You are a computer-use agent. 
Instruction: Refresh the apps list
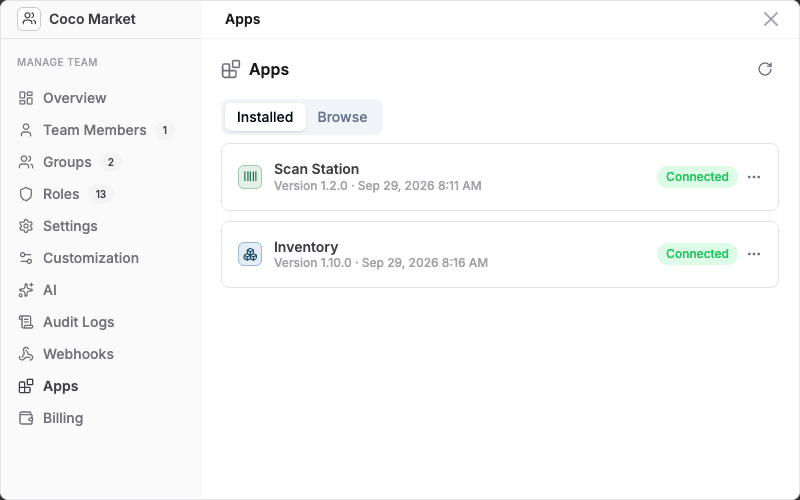pos(765,69)
